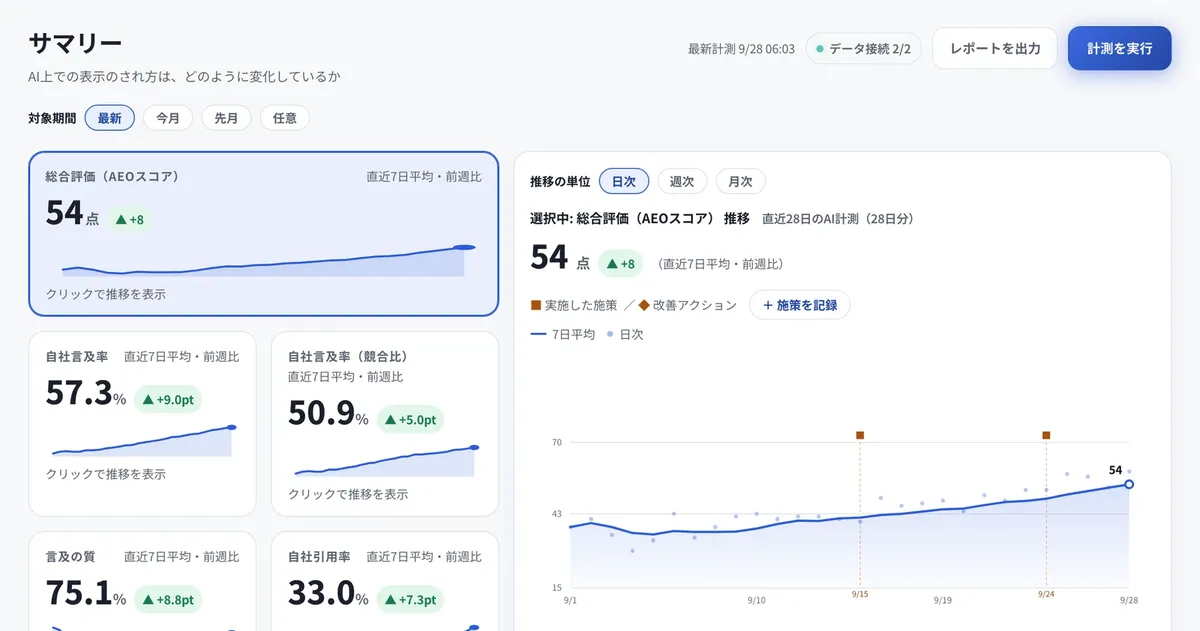Click the 日次 dot legend entry
Image resolution: width=1200 pixels, height=631 pixels.
[626, 334]
